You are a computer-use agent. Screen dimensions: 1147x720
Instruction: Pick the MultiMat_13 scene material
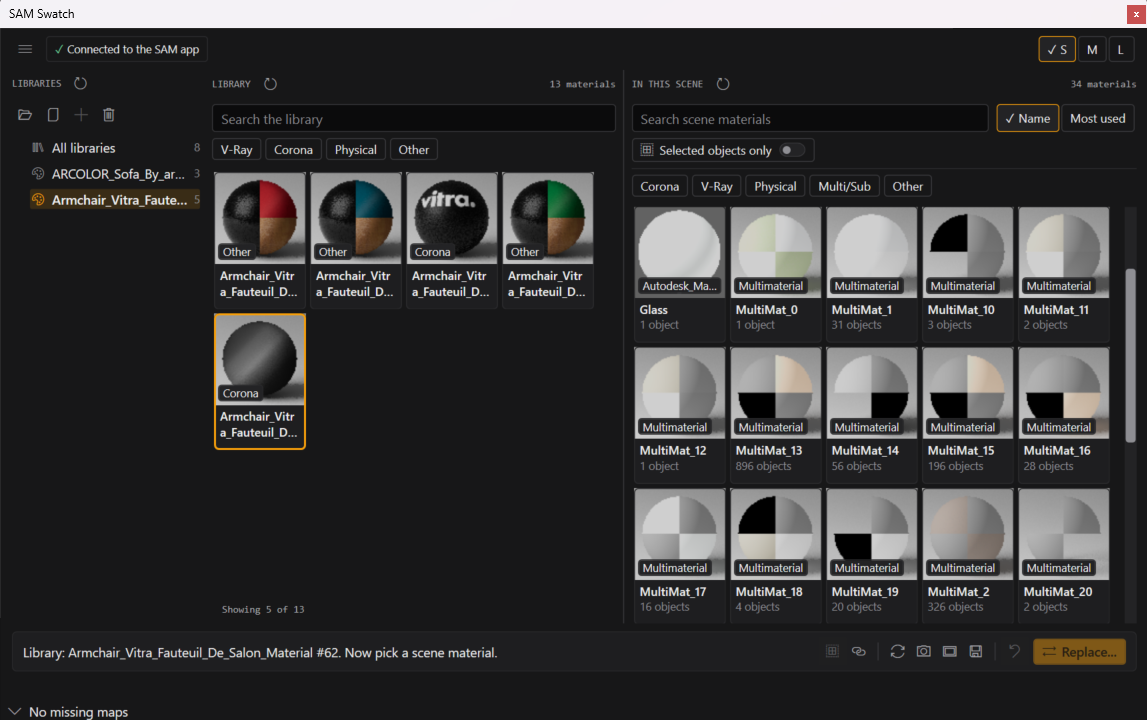point(775,415)
